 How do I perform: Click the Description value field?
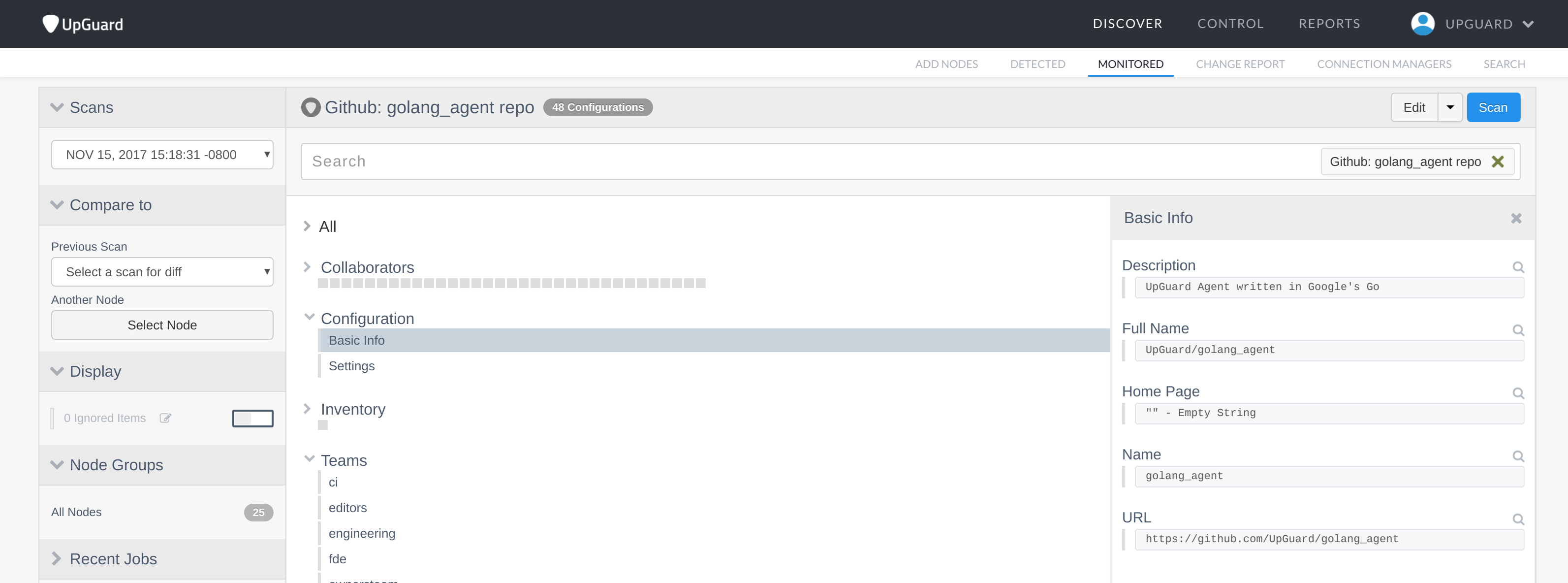pos(1329,288)
